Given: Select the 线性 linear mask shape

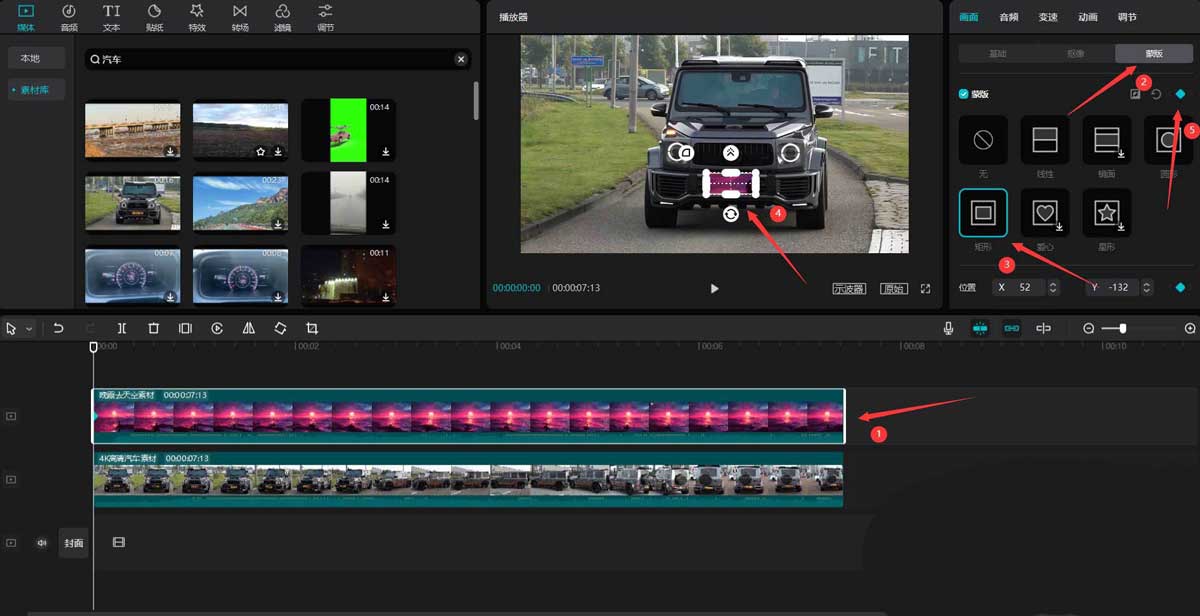Looking at the screenshot, I should (x=1045, y=141).
